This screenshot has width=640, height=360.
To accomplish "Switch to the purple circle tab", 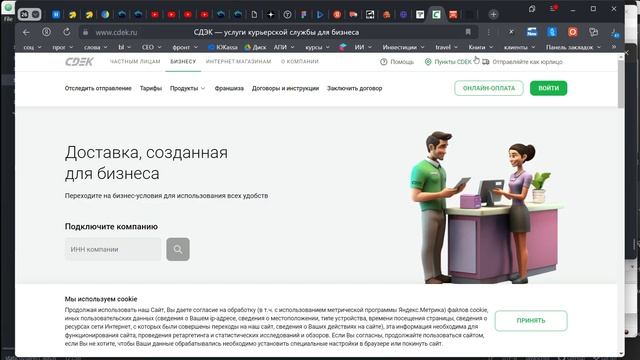I will pos(403,15).
